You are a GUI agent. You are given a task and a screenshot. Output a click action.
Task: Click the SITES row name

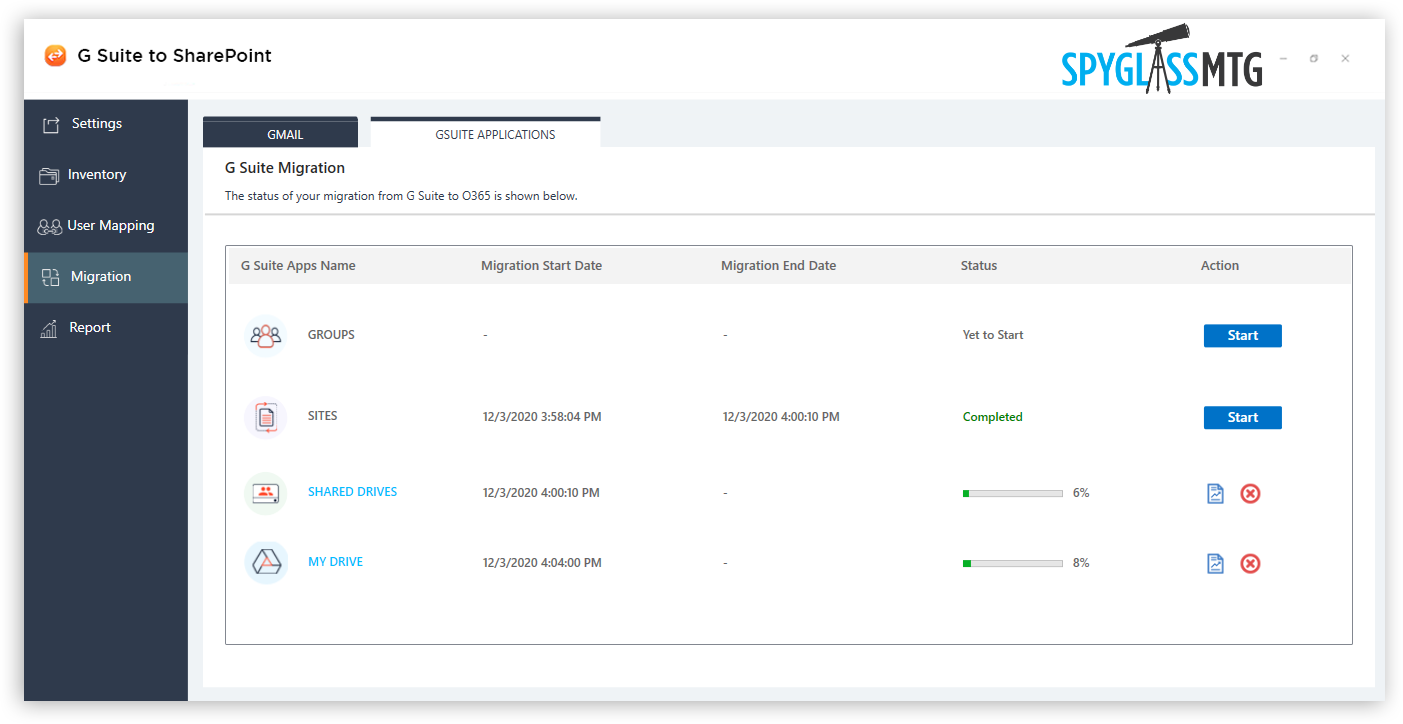[x=323, y=416]
